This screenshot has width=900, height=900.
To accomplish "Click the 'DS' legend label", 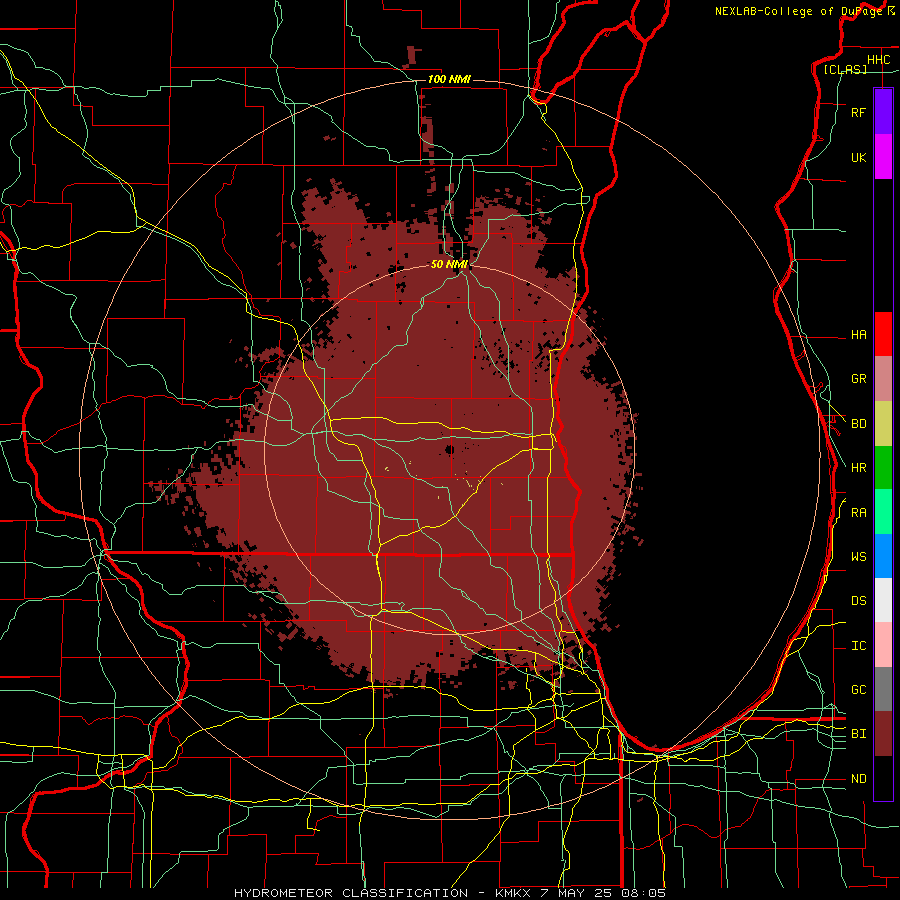I will [858, 601].
